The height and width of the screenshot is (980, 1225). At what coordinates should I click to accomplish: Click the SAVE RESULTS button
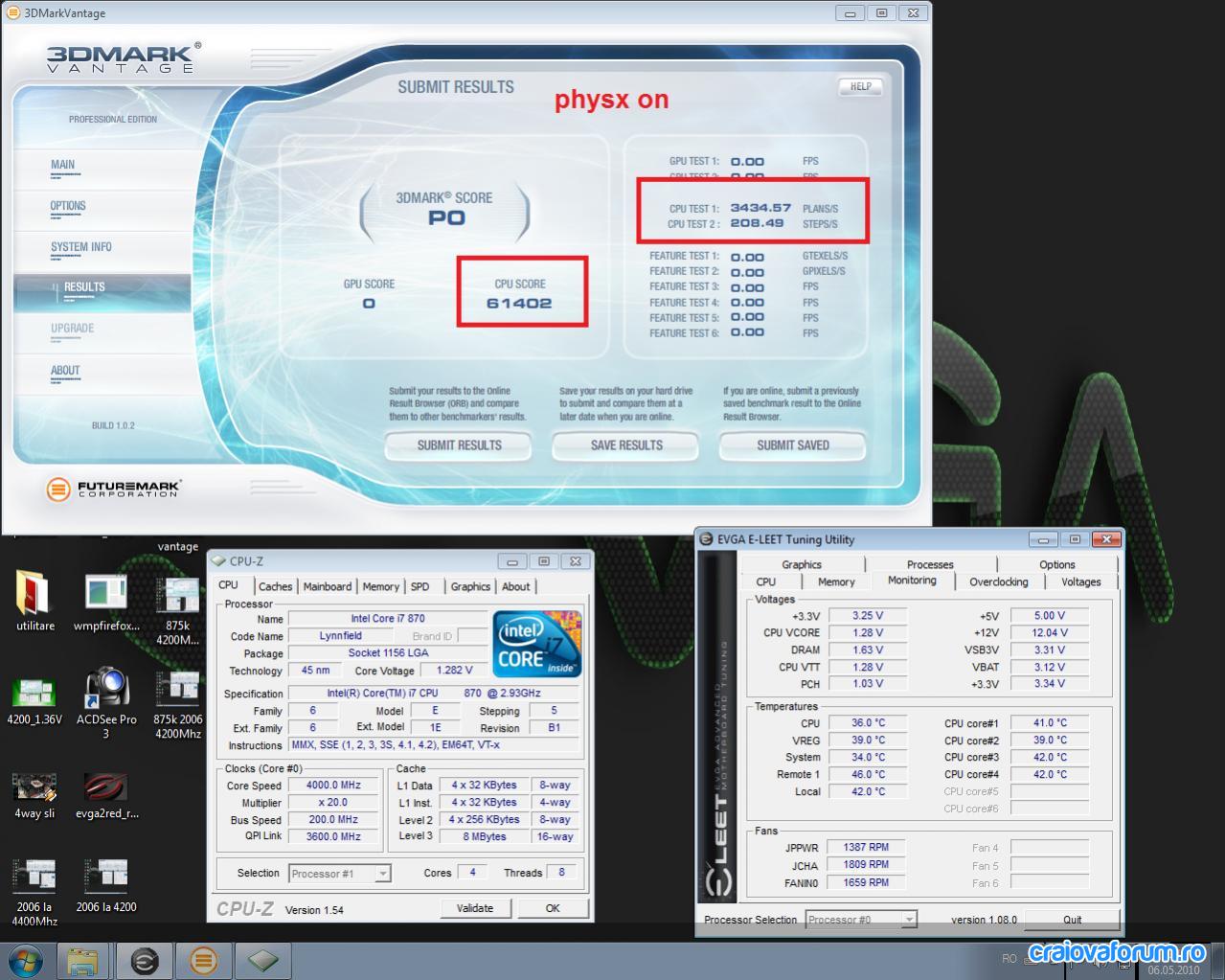(x=626, y=445)
